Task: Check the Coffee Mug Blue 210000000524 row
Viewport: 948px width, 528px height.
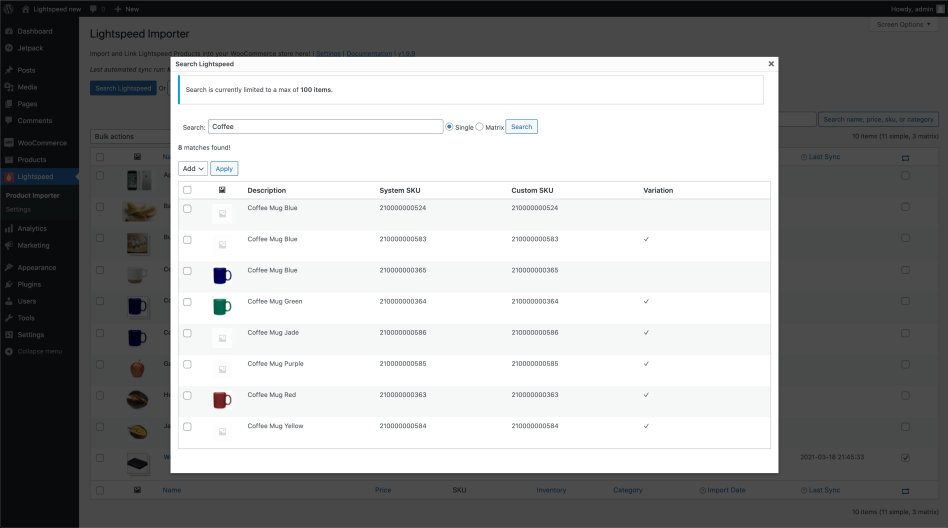Action: (187, 209)
